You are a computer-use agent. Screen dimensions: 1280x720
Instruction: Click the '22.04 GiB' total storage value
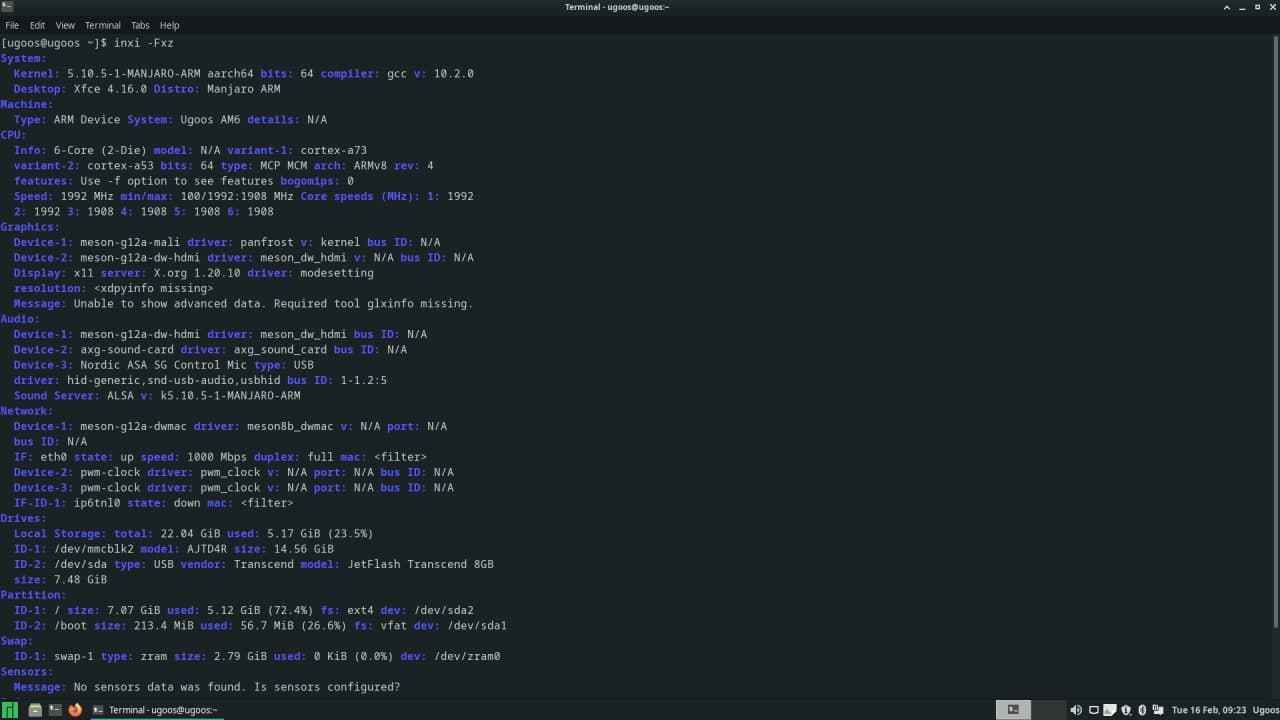tap(190, 534)
